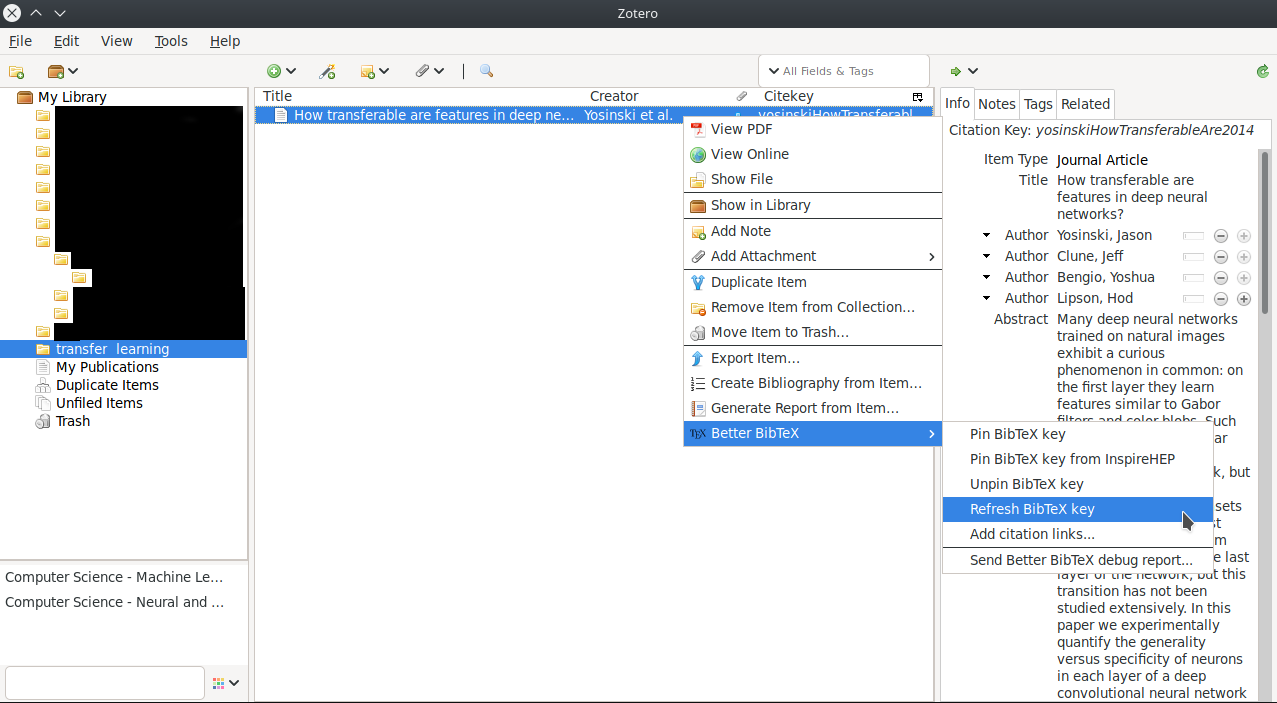Switch to the Related tab
Image resolution: width=1277 pixels, height=703 pixels.
[x=1085, y=104]
